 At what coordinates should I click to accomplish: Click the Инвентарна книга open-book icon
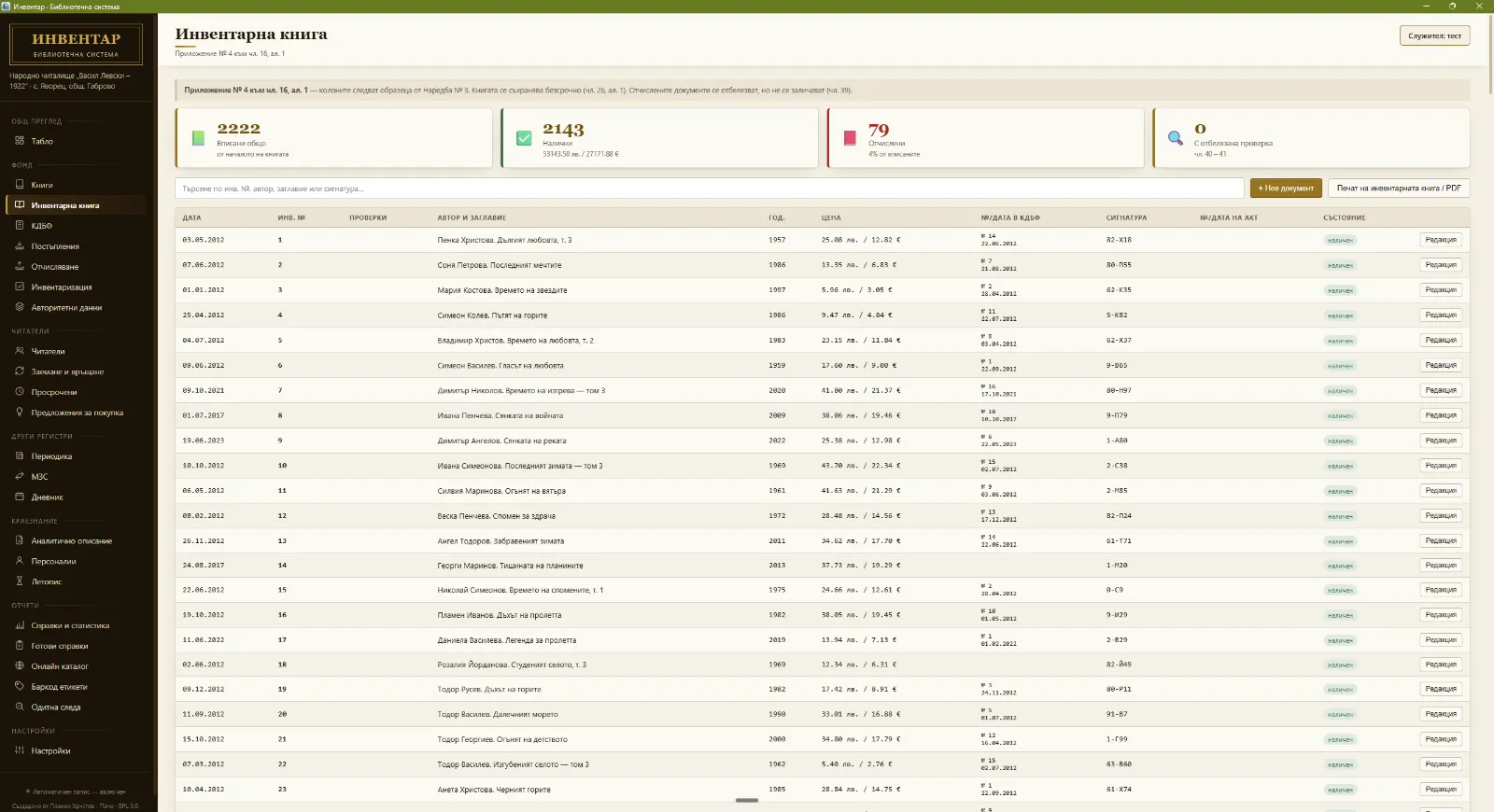point(20,205)
